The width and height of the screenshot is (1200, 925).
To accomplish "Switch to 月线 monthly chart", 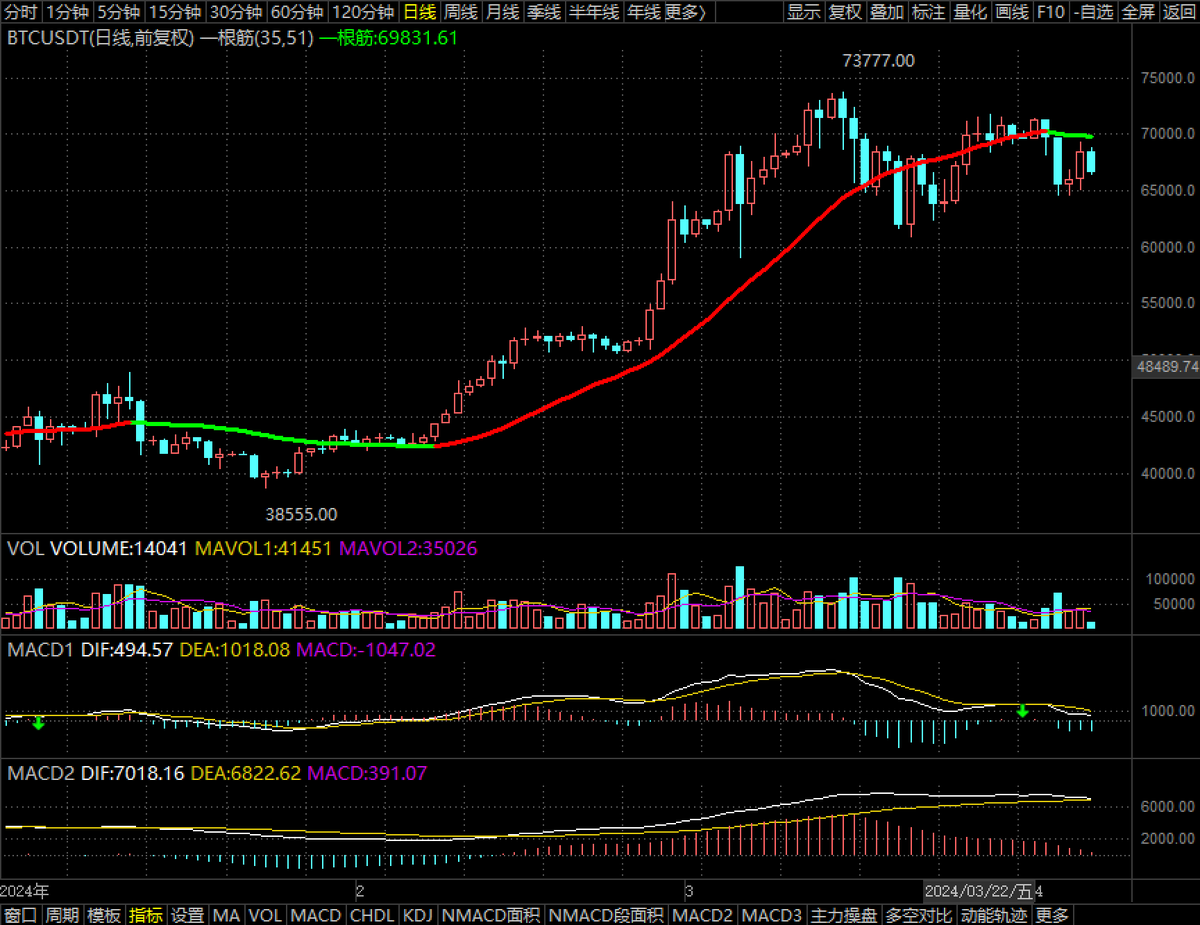I will pyautogui.click(x=502, y=12).
